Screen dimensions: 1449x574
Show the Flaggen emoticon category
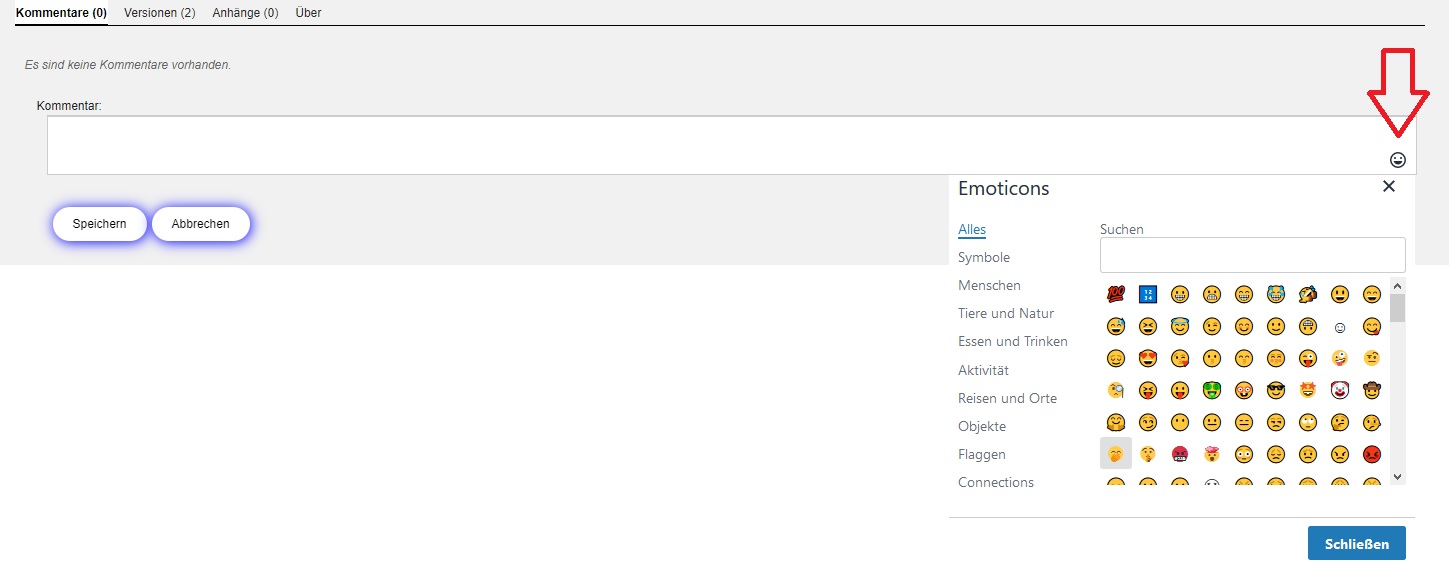pyautogui.click(x=982, y=454)
